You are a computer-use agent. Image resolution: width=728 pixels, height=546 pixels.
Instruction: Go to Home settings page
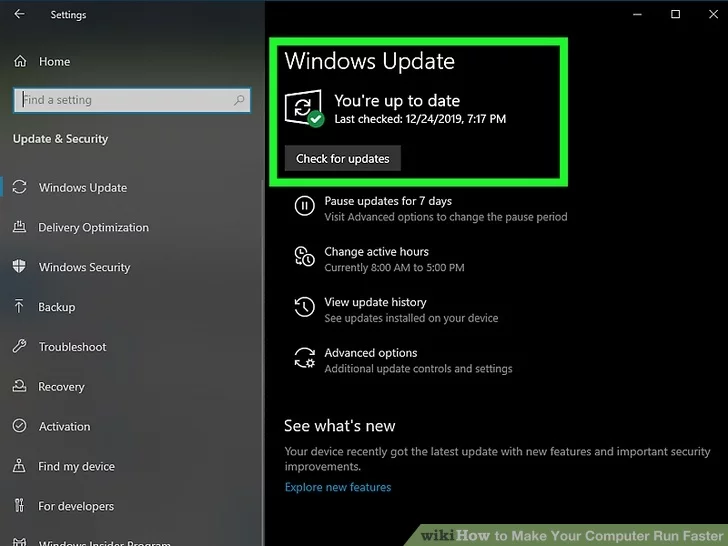pyautogui.click(x=54, y=62)
